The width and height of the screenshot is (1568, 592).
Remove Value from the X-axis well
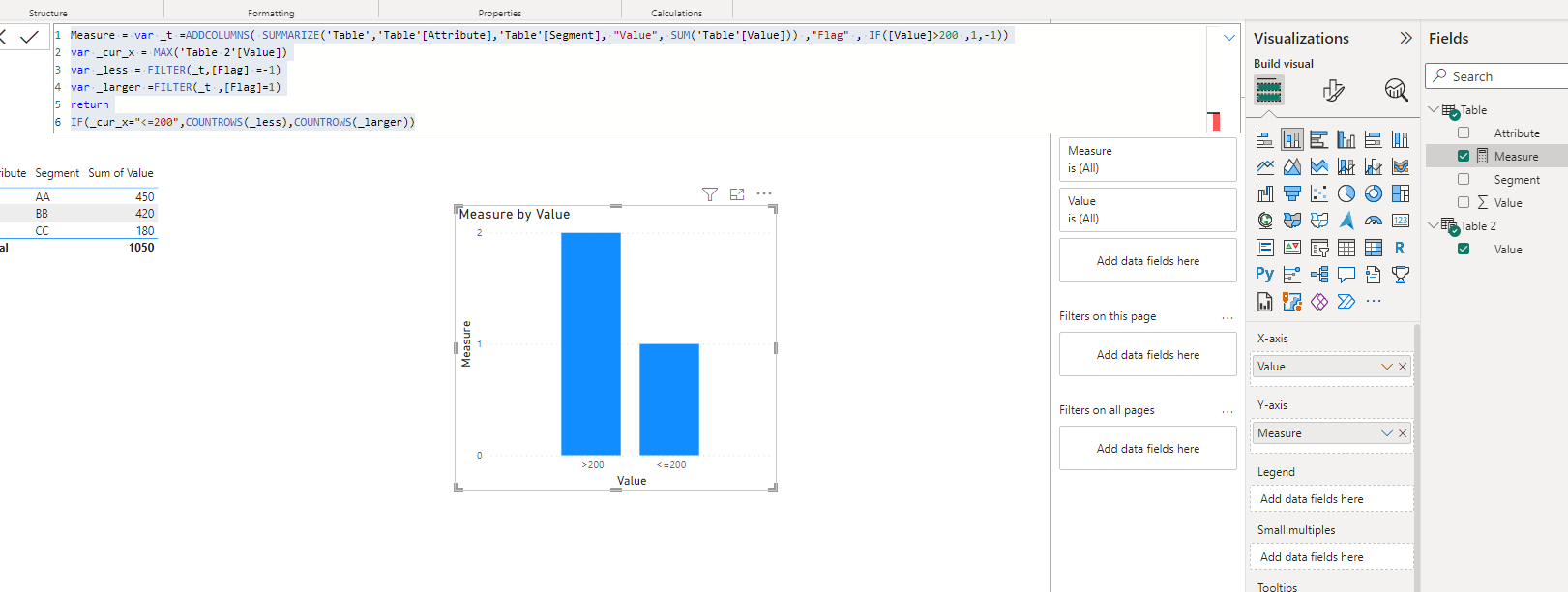point(1403,367)
